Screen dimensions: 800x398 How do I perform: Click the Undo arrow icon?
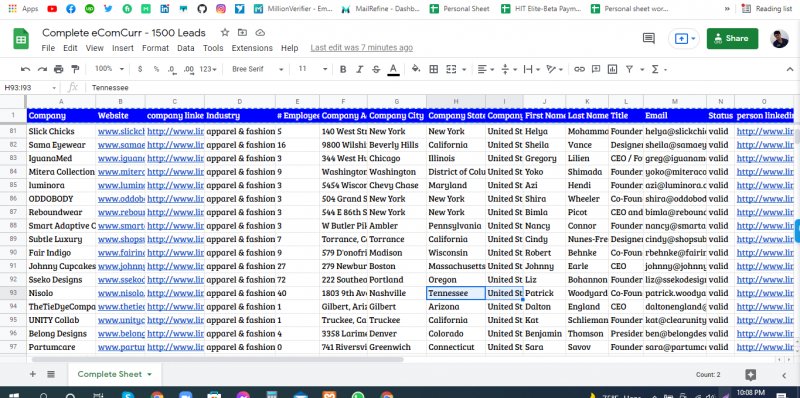(25, 69)
